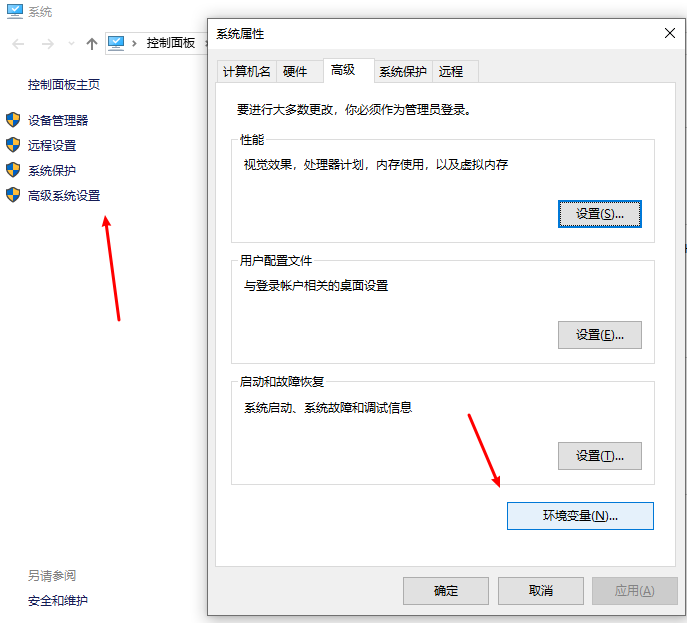Click the 高级系统设置 link

[x=64, y=196]
